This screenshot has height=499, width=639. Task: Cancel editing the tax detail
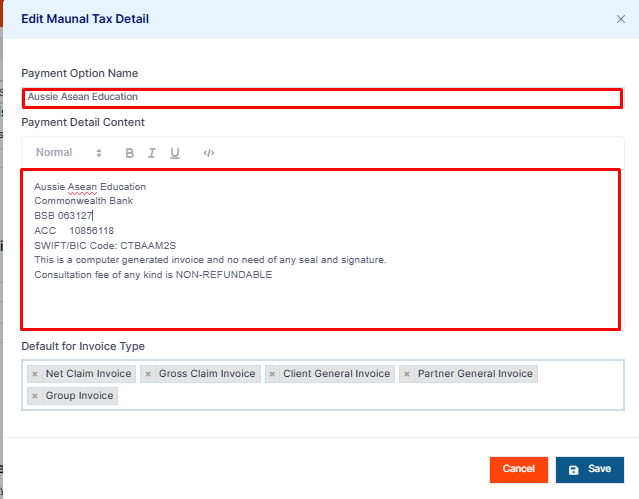tap(518, 470)
